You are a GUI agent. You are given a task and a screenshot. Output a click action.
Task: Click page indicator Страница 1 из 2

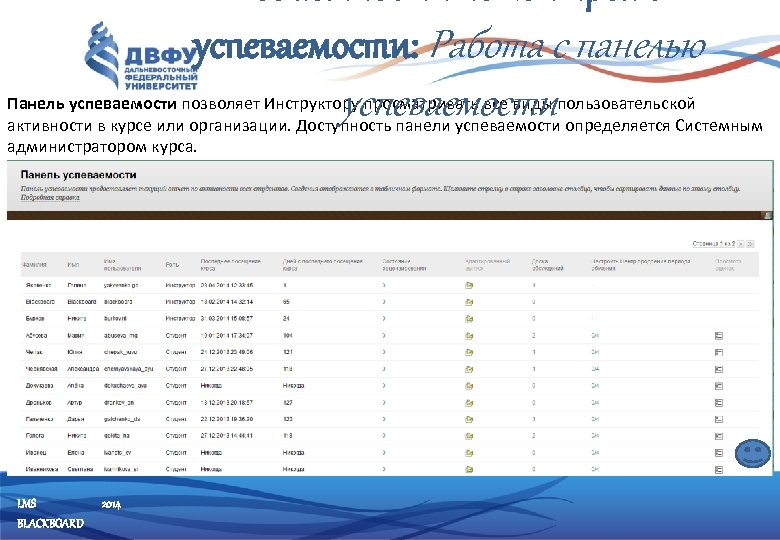714,244
